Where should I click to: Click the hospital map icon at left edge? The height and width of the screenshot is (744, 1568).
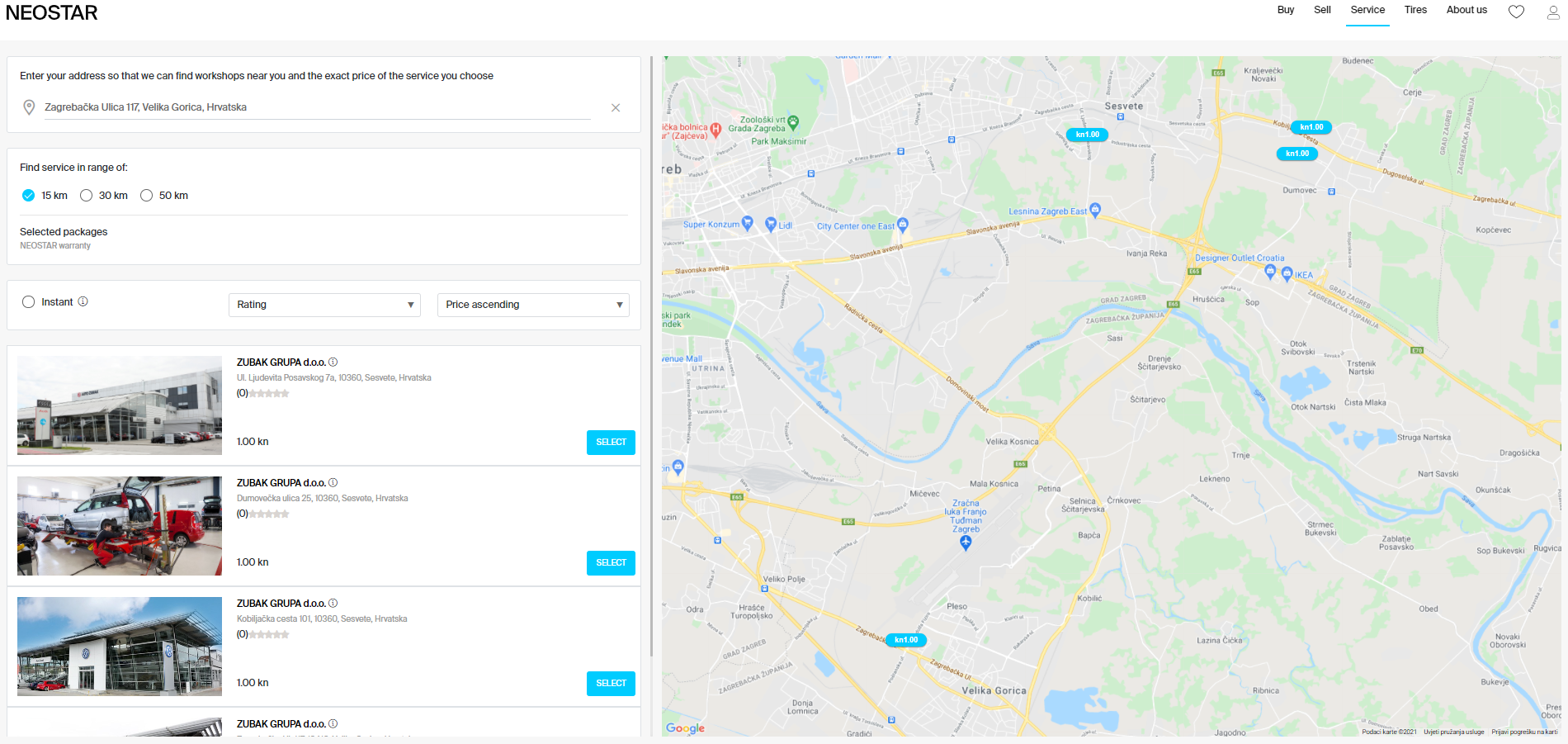[x=716, y=129]
